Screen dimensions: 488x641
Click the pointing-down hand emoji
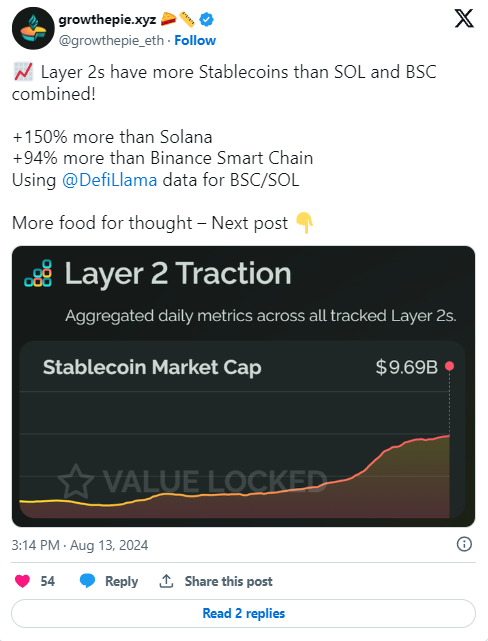click(x=304, y=223)
